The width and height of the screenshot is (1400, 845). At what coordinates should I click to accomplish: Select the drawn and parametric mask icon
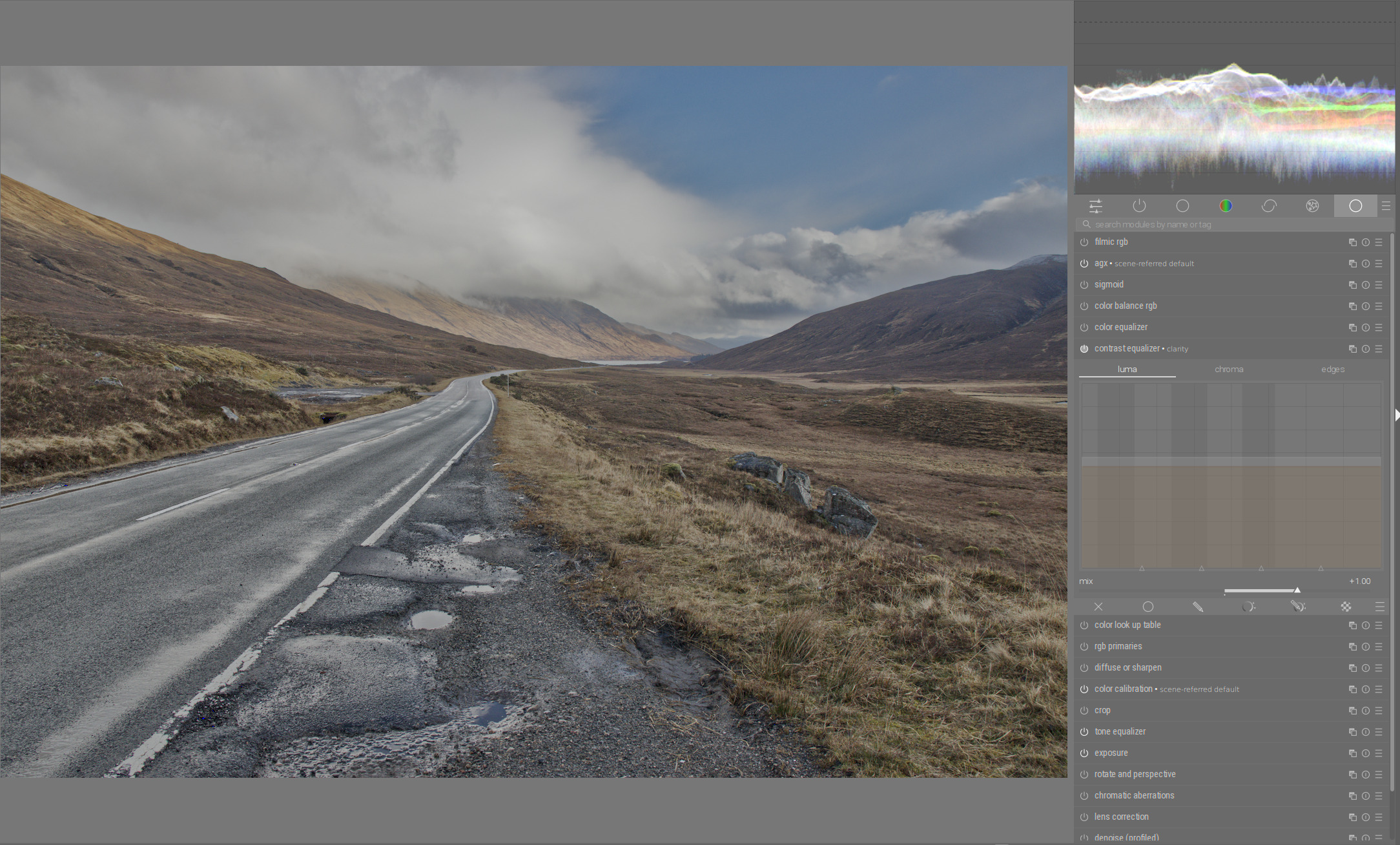[x=1298, y=607]
